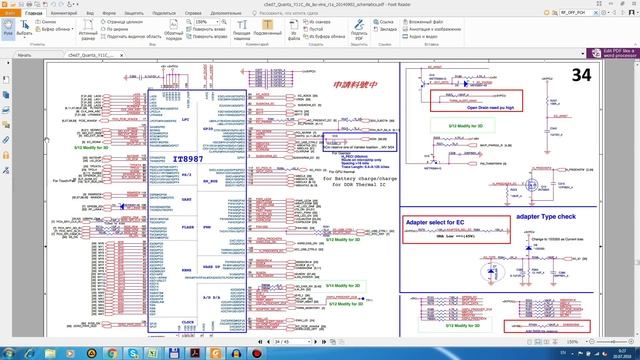The image size is (640, 360).
Task: Open the Windows Start menu
Action: coord(8,353)
